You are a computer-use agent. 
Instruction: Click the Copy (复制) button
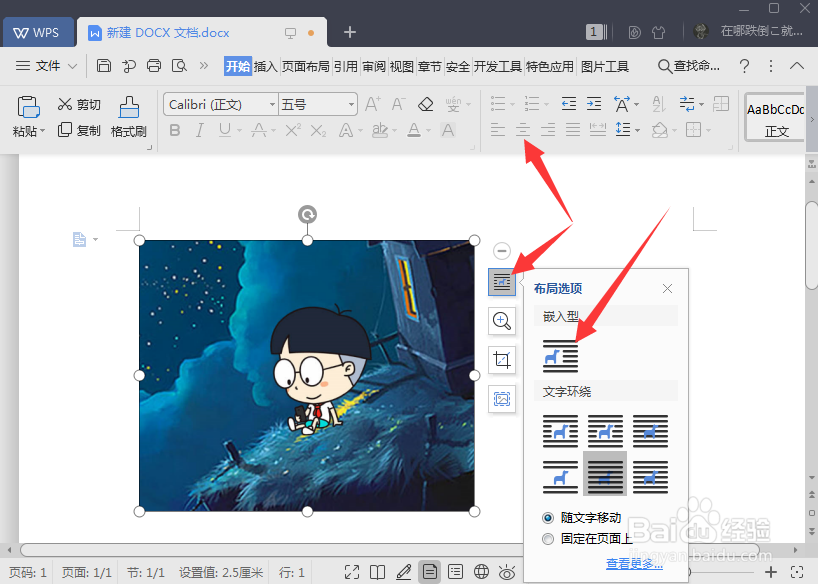[x=79, y=130]
